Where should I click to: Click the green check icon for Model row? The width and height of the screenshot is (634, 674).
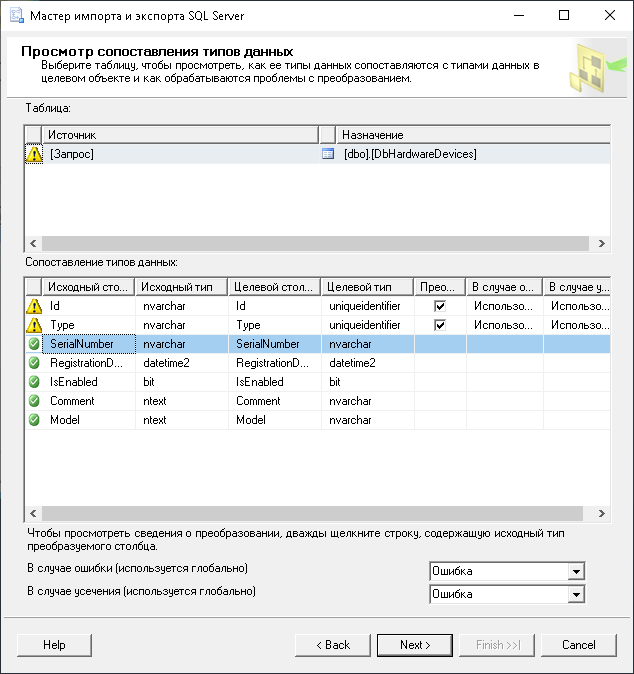(33, 420)
